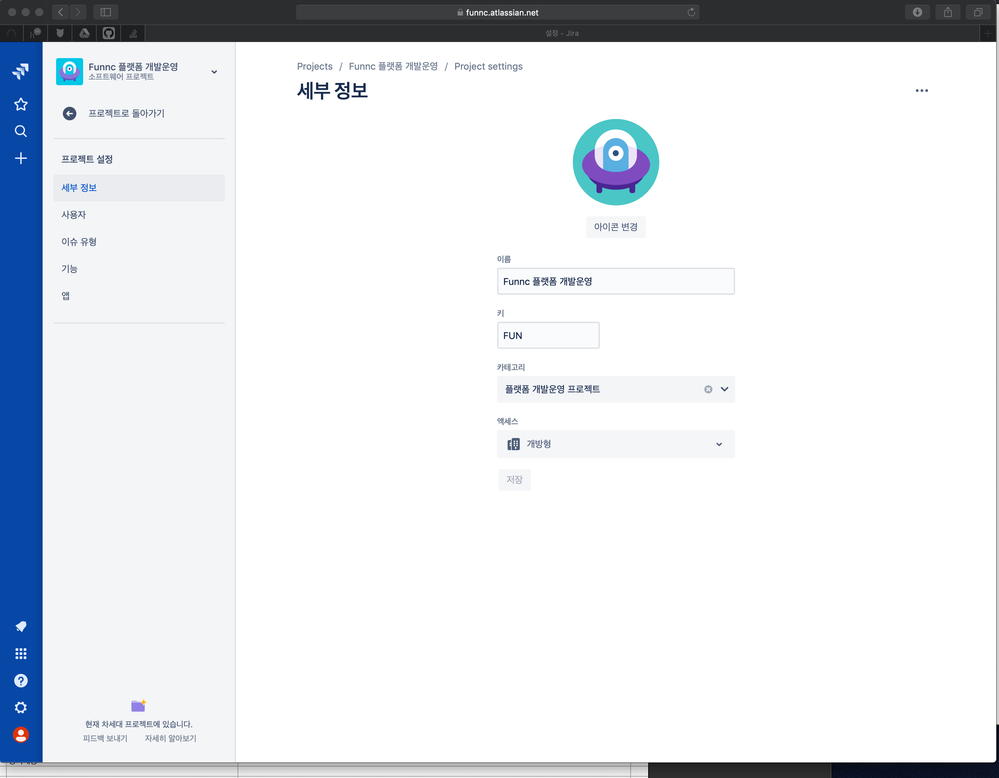The height and width of the screenshot is (778, 999).
Task: Click Projects breadcrumb link
Action: (x=315, y=66)
